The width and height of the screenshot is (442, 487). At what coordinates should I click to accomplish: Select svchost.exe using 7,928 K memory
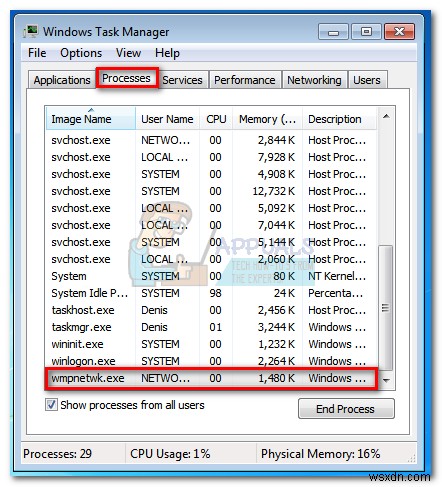pyautogui.click(x=211, y=157)
